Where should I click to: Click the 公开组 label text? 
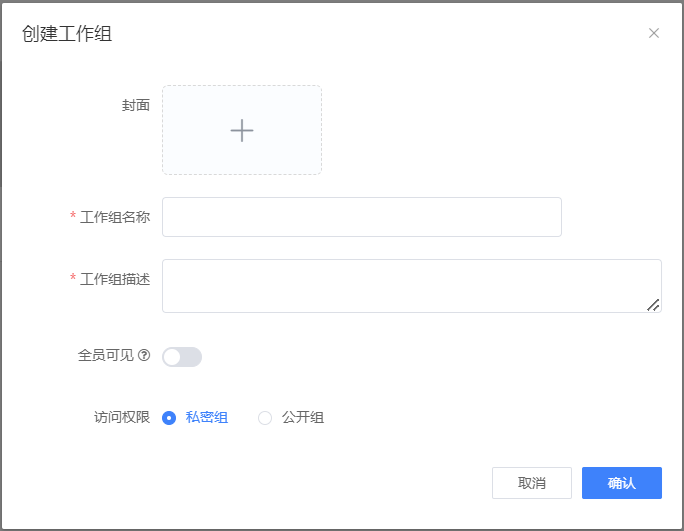click(x=303, y=418)
